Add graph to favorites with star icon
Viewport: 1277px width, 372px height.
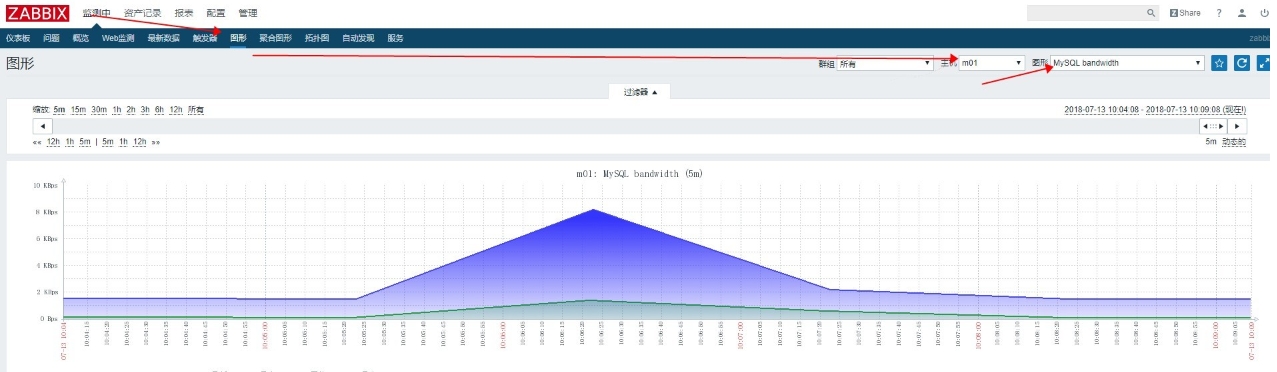pyautogui.click(x=1218, y=63)
